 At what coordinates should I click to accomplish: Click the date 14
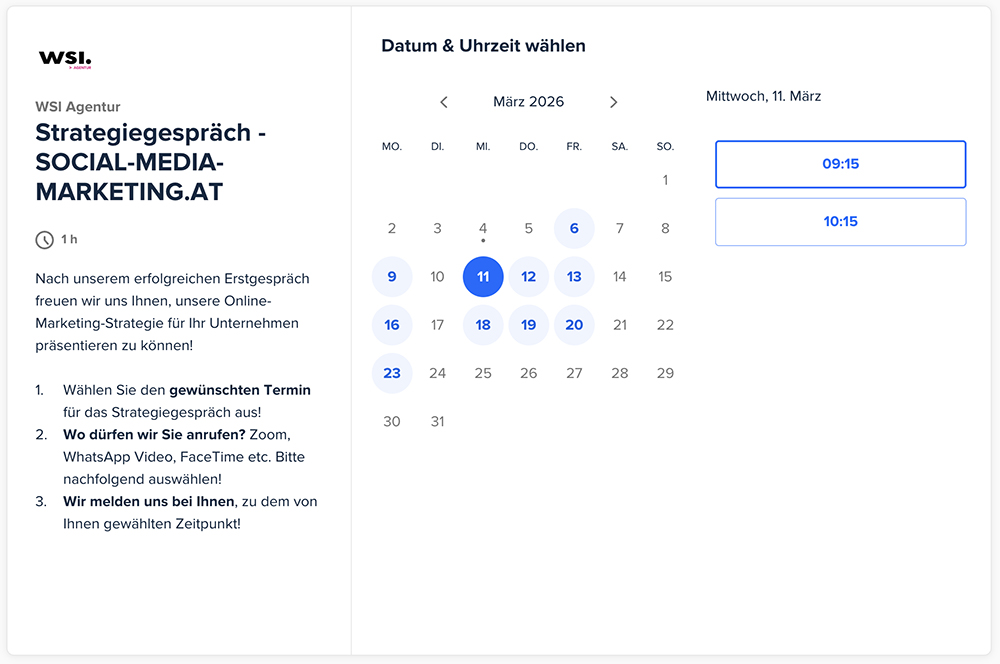(x=620, y=277)
